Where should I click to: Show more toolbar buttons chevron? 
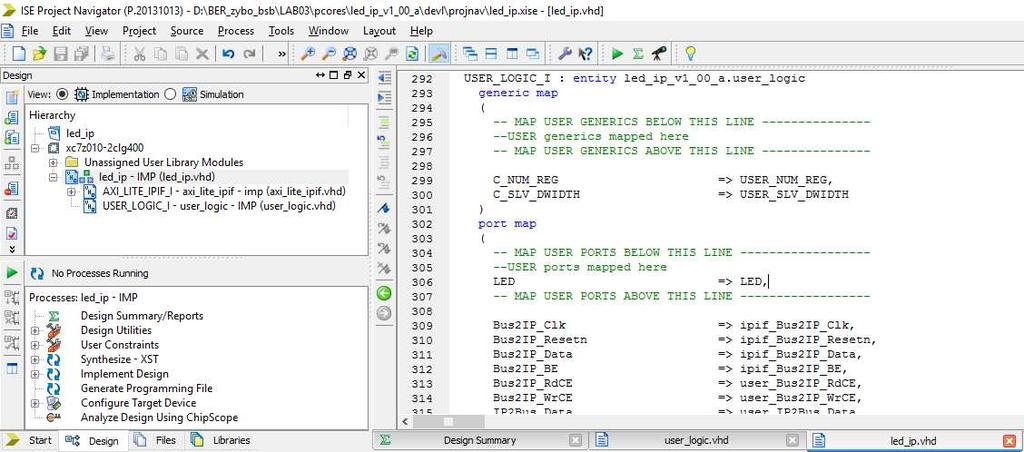coord(281,54)
